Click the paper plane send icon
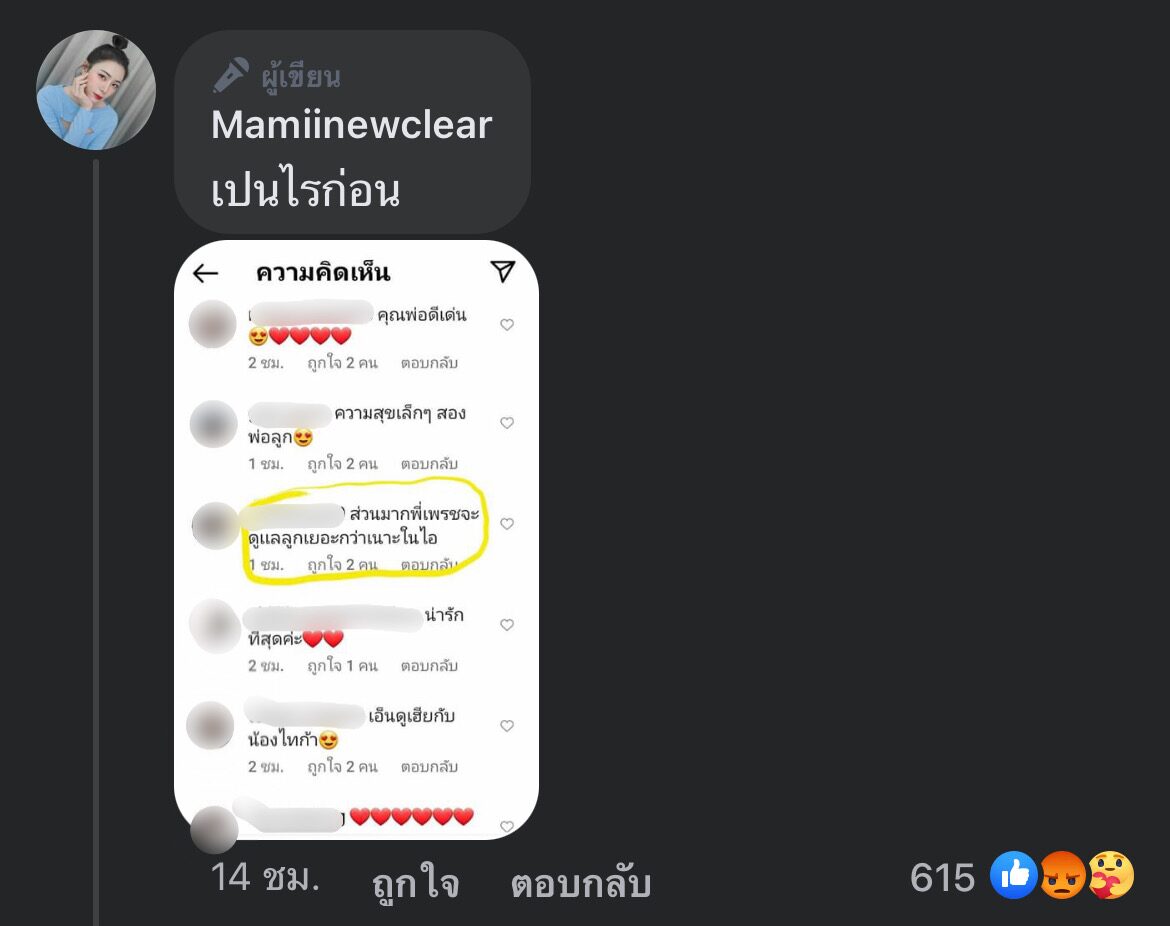 [503, 271]
